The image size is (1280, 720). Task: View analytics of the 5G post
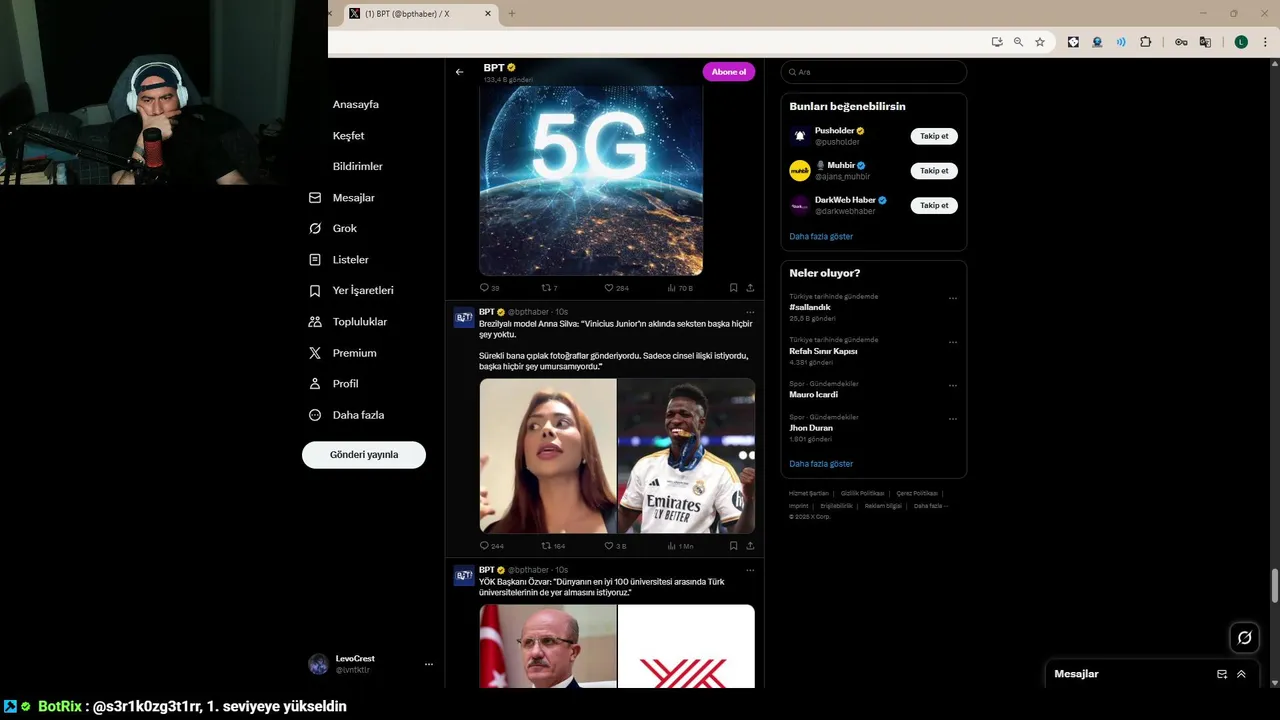tap(680, 288)
